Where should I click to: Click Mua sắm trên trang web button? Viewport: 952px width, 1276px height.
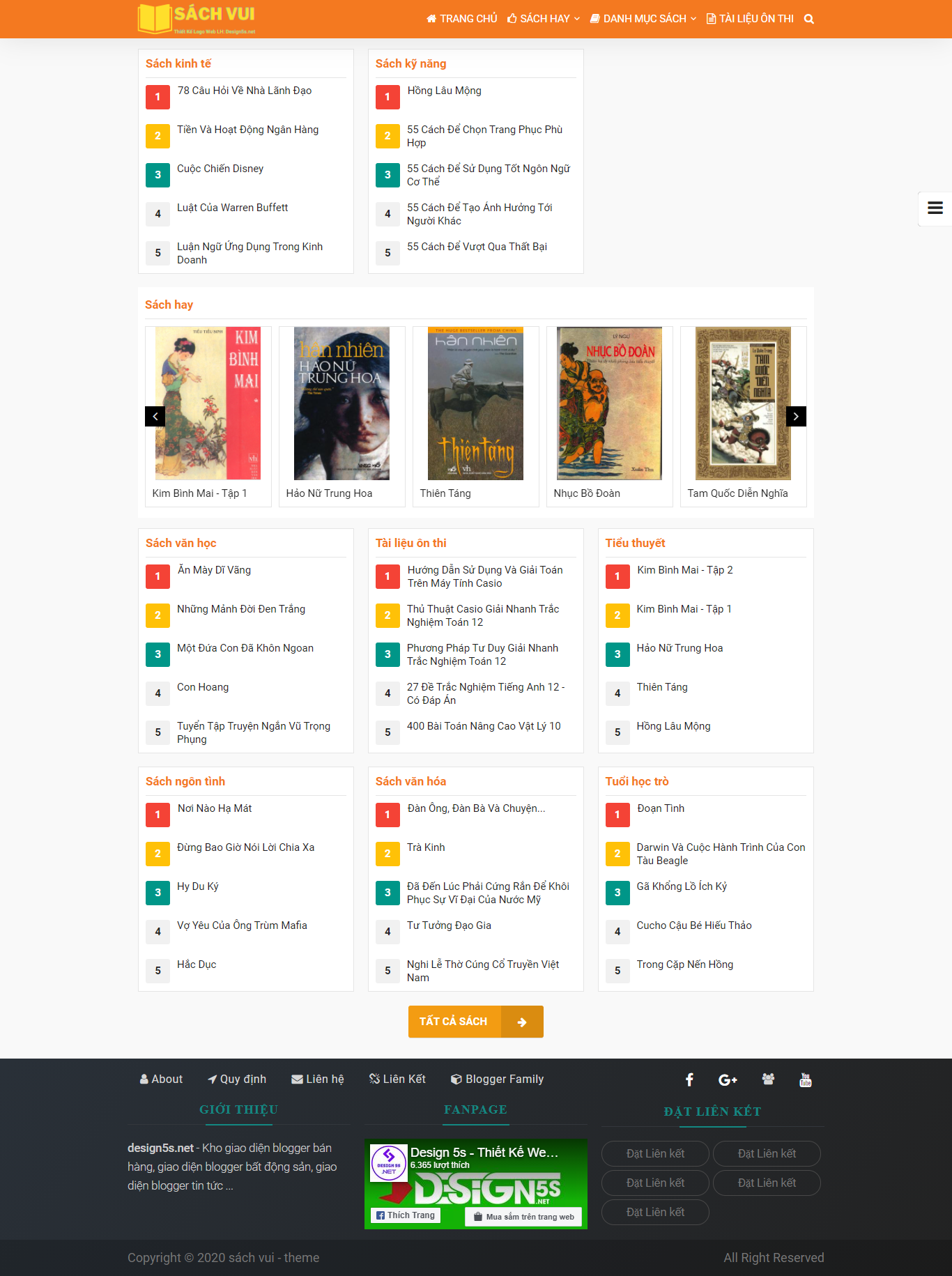click(524, 1217)
